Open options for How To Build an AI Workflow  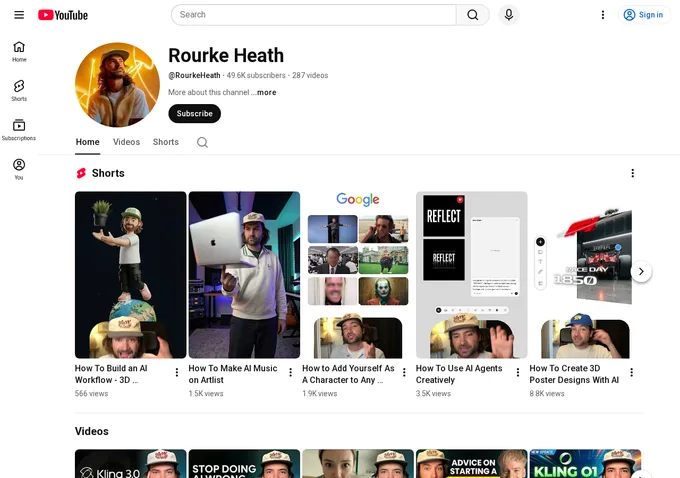(x=177, y=372)
